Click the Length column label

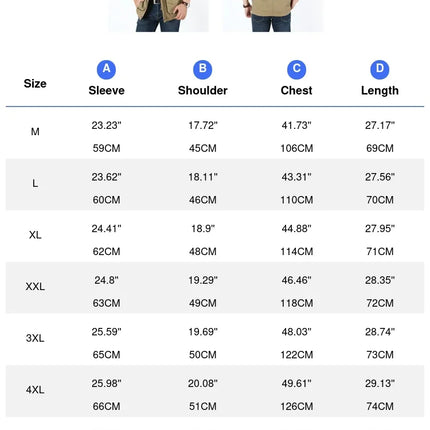point(380,91)
